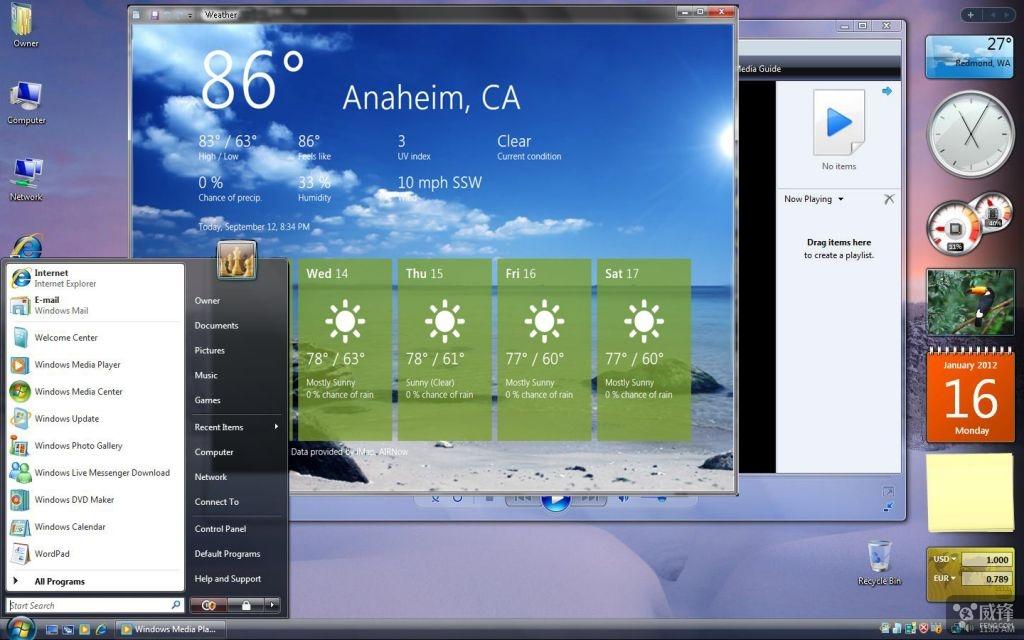Viewport: 1024px width, 640px height.
Task: Click the power sleep button in Start menu
Action: click(209, 605)
